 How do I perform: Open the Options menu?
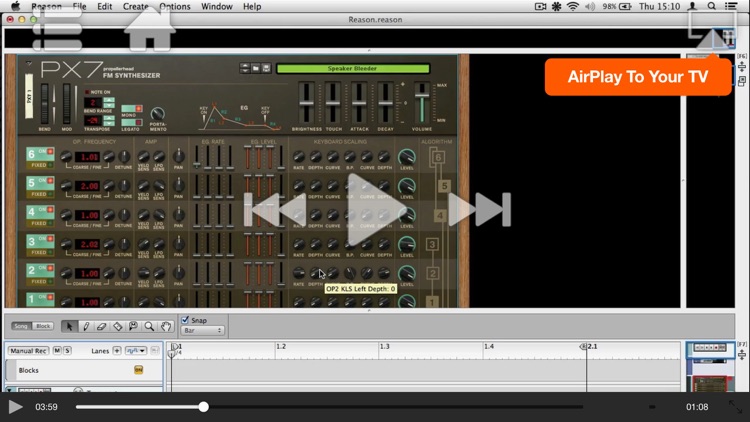click(x=175, y=6)
